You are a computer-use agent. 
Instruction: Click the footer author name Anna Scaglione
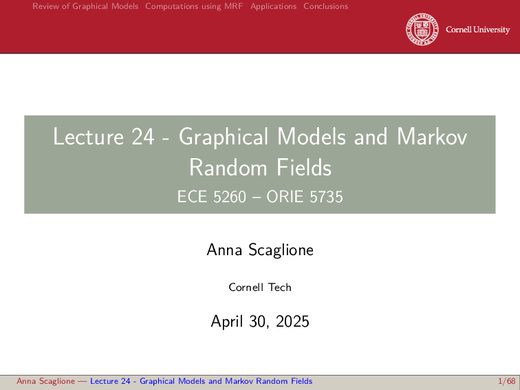coord(46,381)
